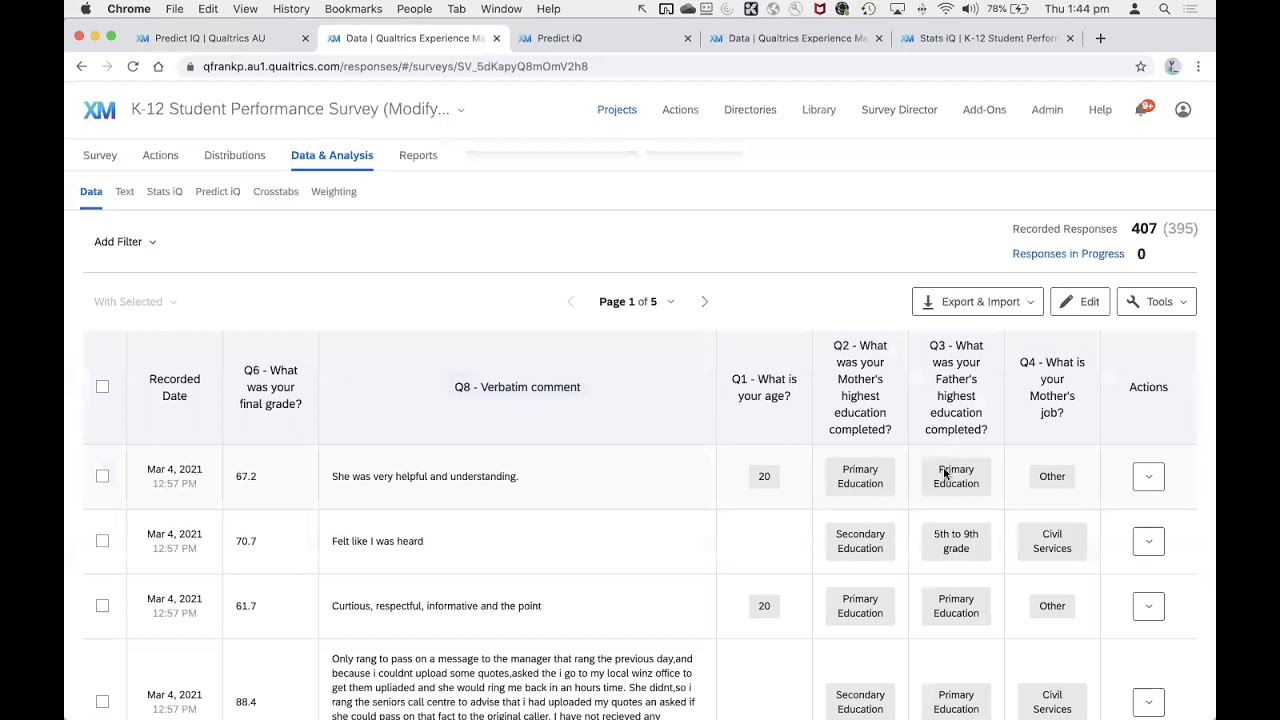Go to the next responses page
Image resolution: width=1280 pixels, height=720 pixels.
(x=704, y=301)
